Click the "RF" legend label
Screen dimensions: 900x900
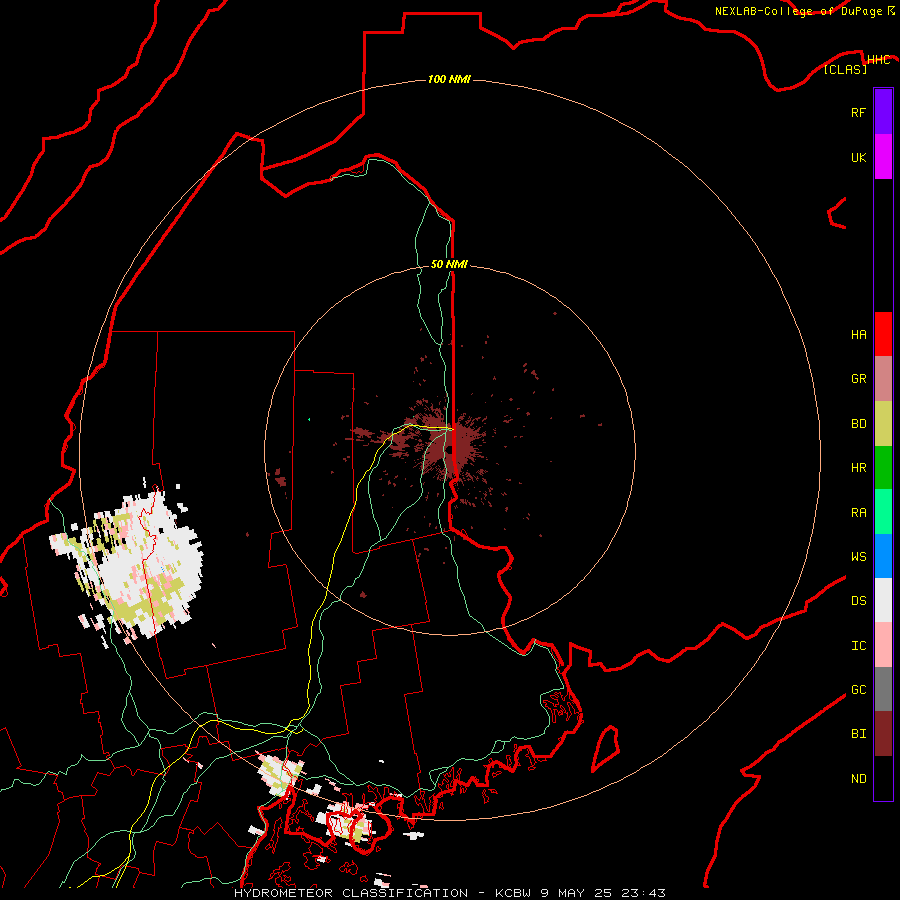858,113
